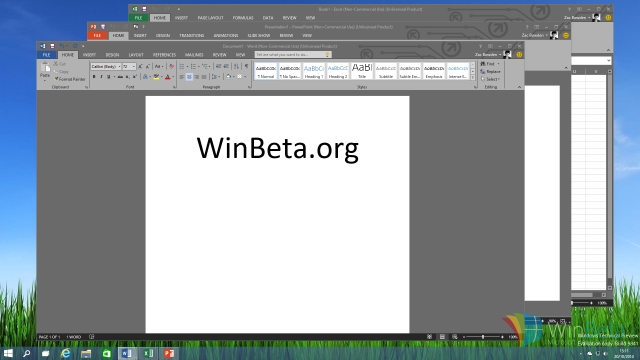This screenshot has height=360, width=640.
Task: Click the save icon in Word title bar
Action: click(52, 46)
